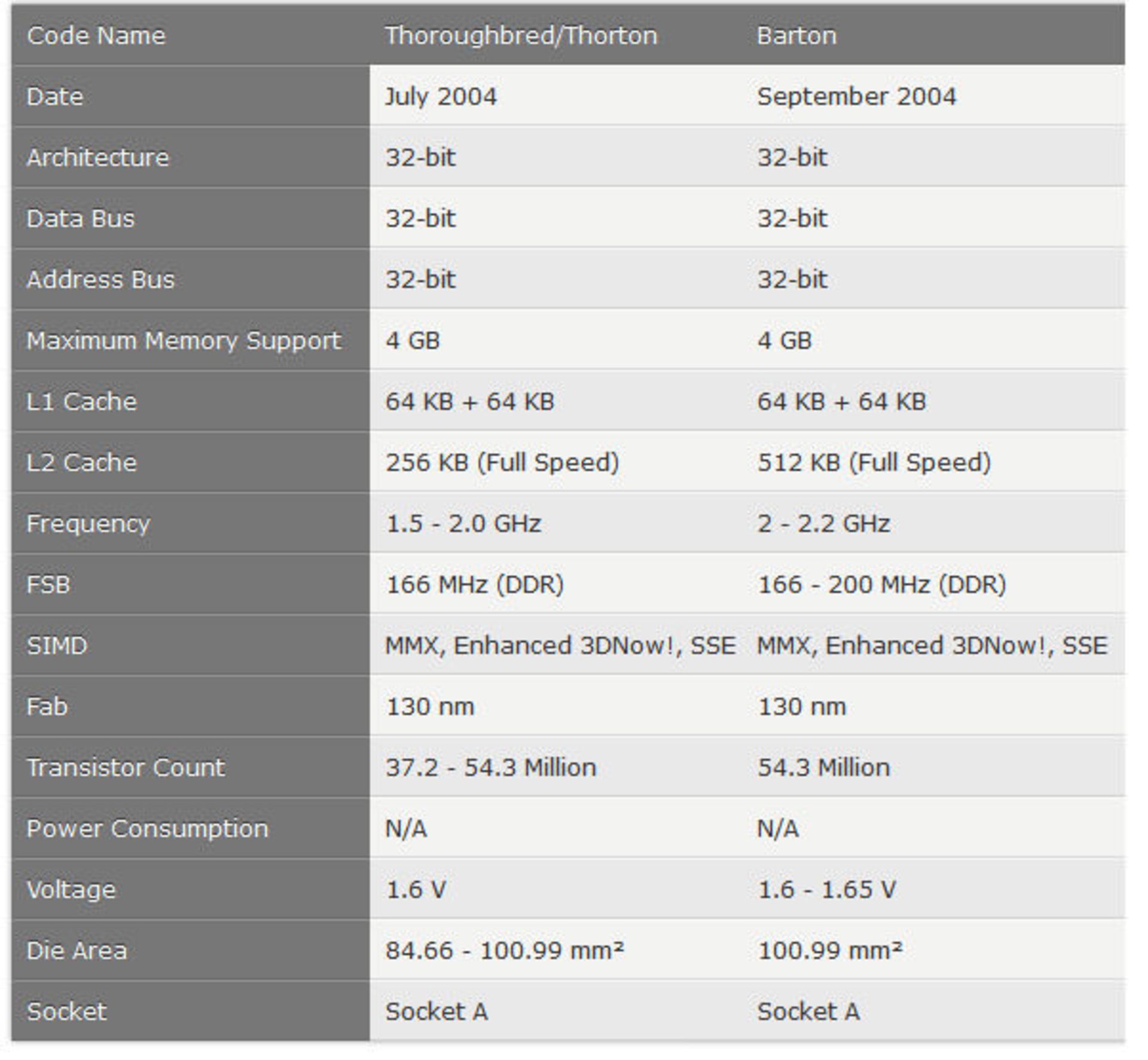The image size is (1148, 1060).
Task: Select the "256 KB (Full Speed)" cell
Action: click(502, 463)
